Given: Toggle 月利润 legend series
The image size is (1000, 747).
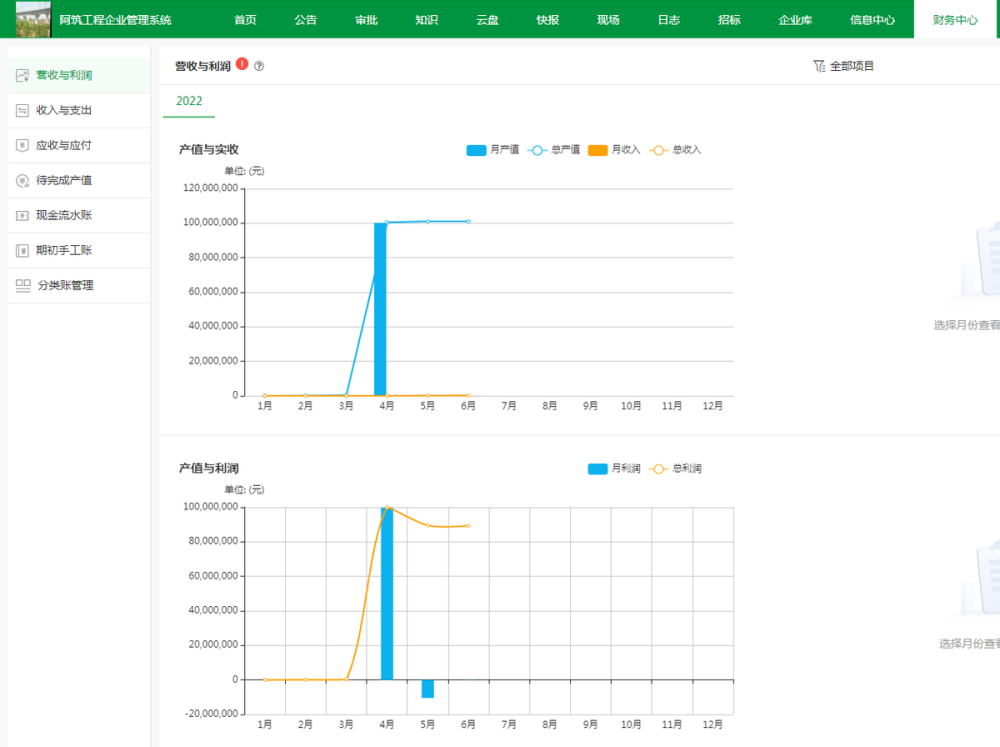Looking at the screenshot, I should pyautogui.click(x=614, y=469).
